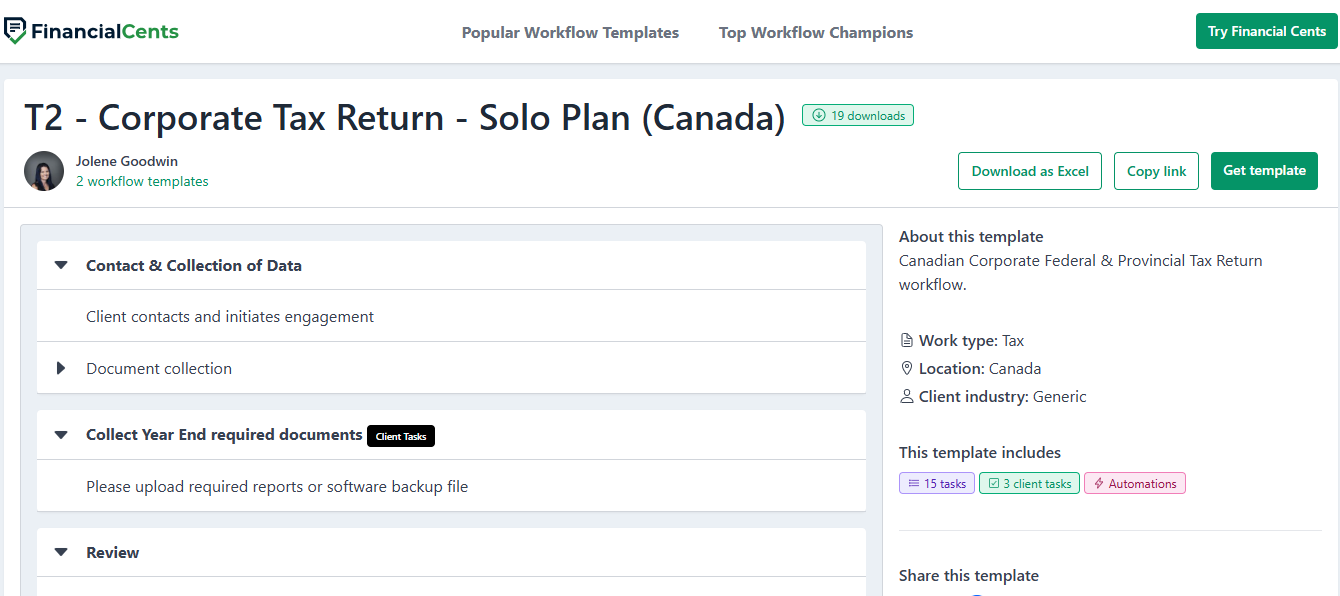Download template as Excel
Viewport: 1340px width, 596px height.
click(1030, 171)
